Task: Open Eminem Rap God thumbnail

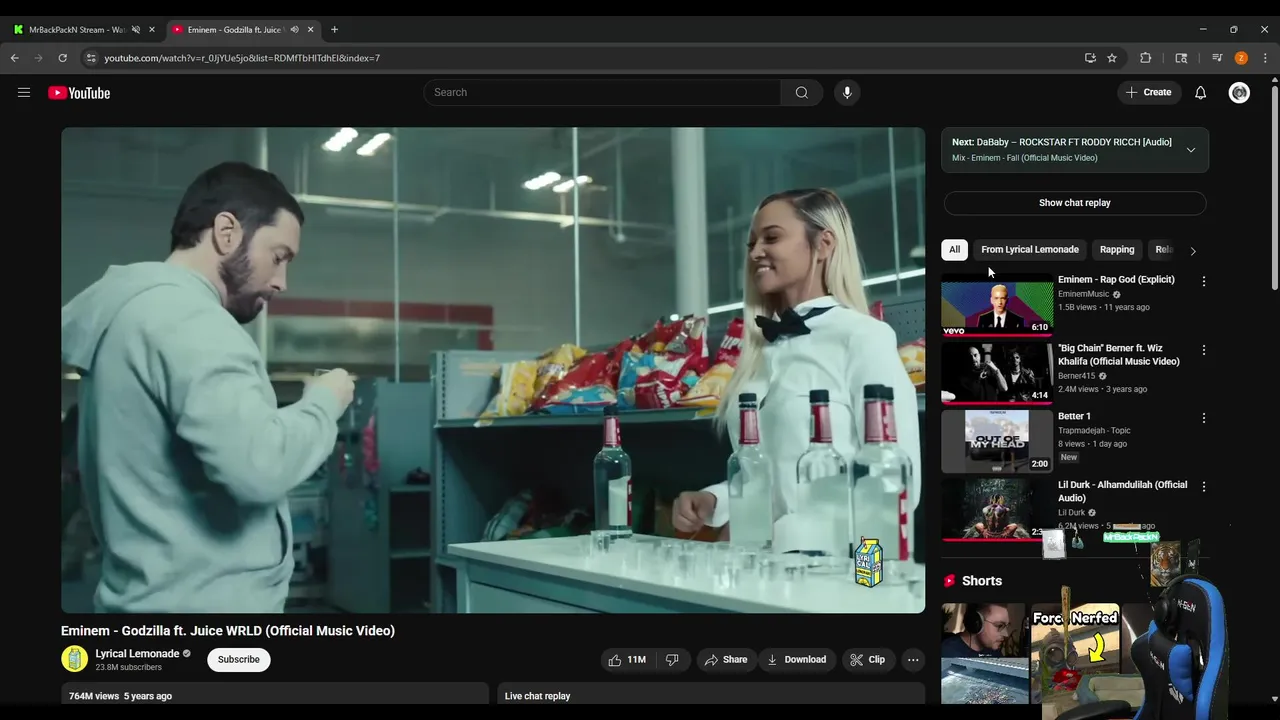Action: tap(997, 305)
